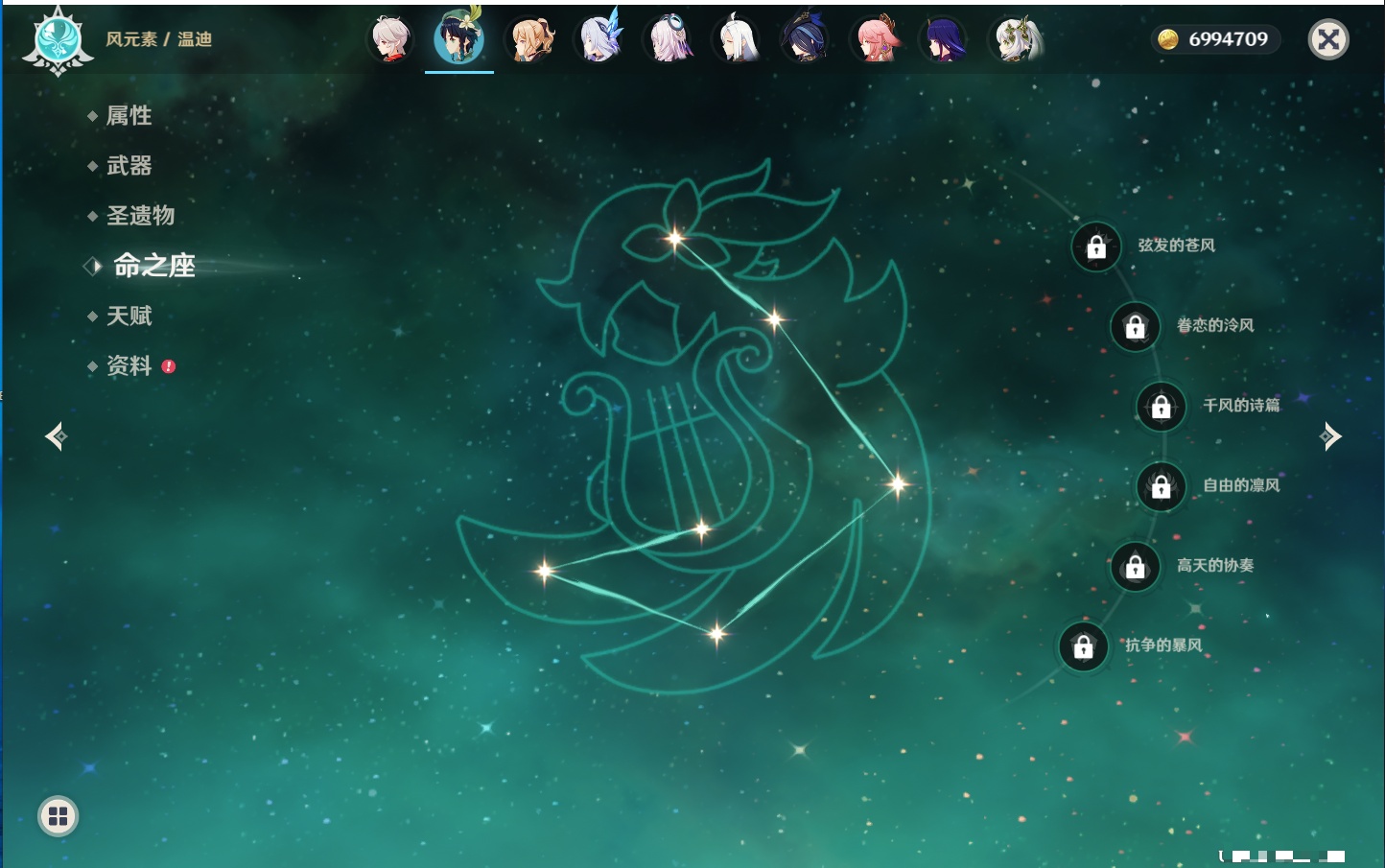Go to the 圣遗物 artifacts page
1385x868 pixels.
point(140,216)
